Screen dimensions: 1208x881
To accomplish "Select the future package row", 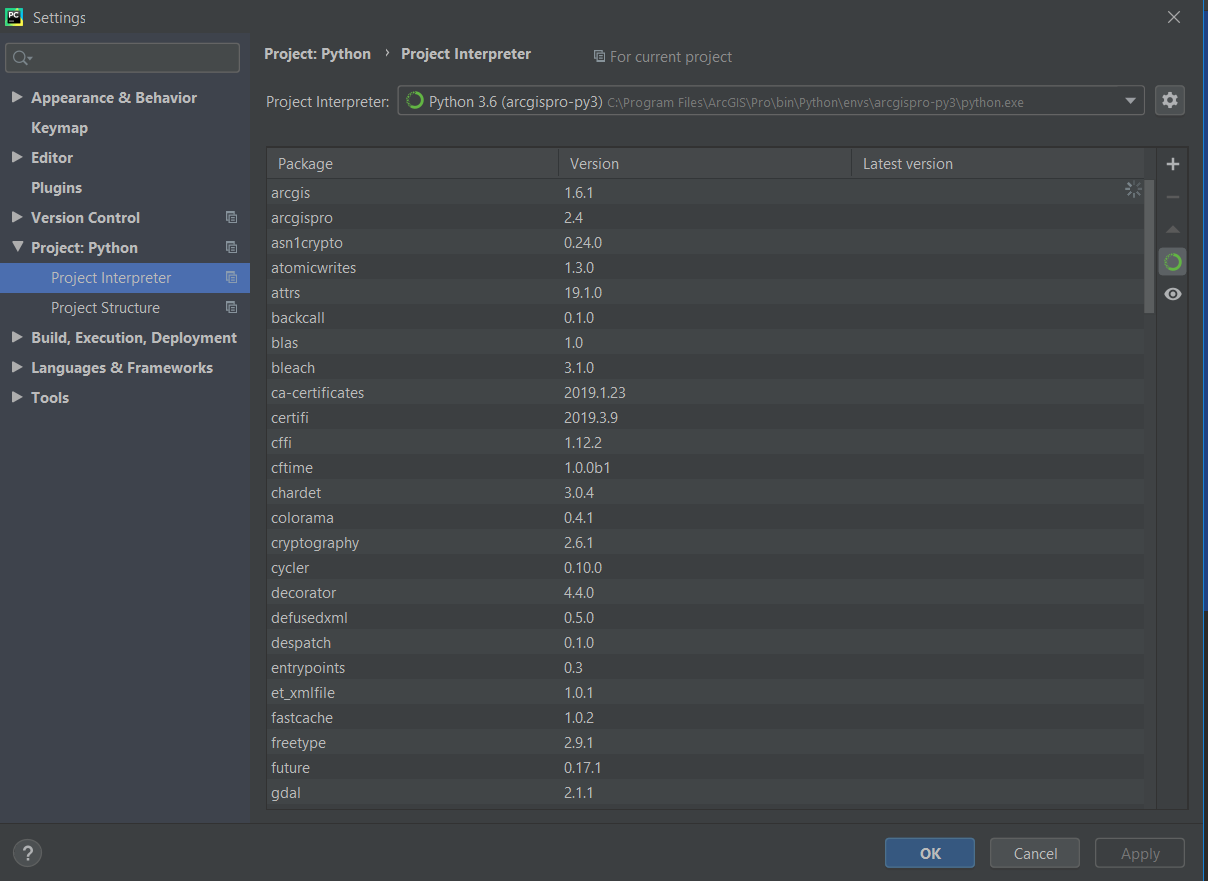I will tap(705, 767).
